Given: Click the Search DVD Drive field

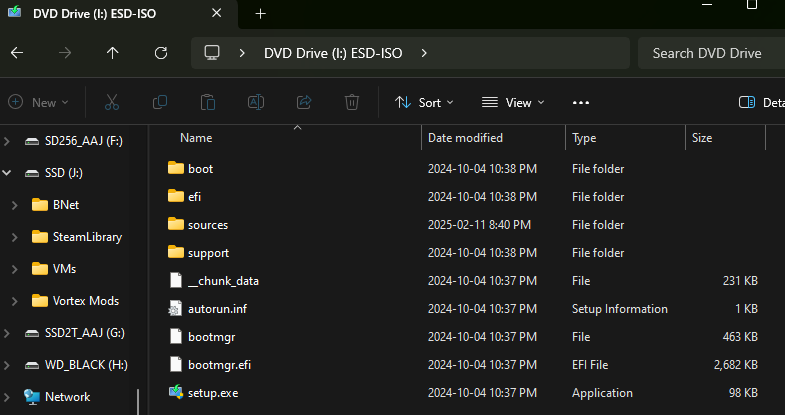Looking at the screenshot, I should point(710,53).
